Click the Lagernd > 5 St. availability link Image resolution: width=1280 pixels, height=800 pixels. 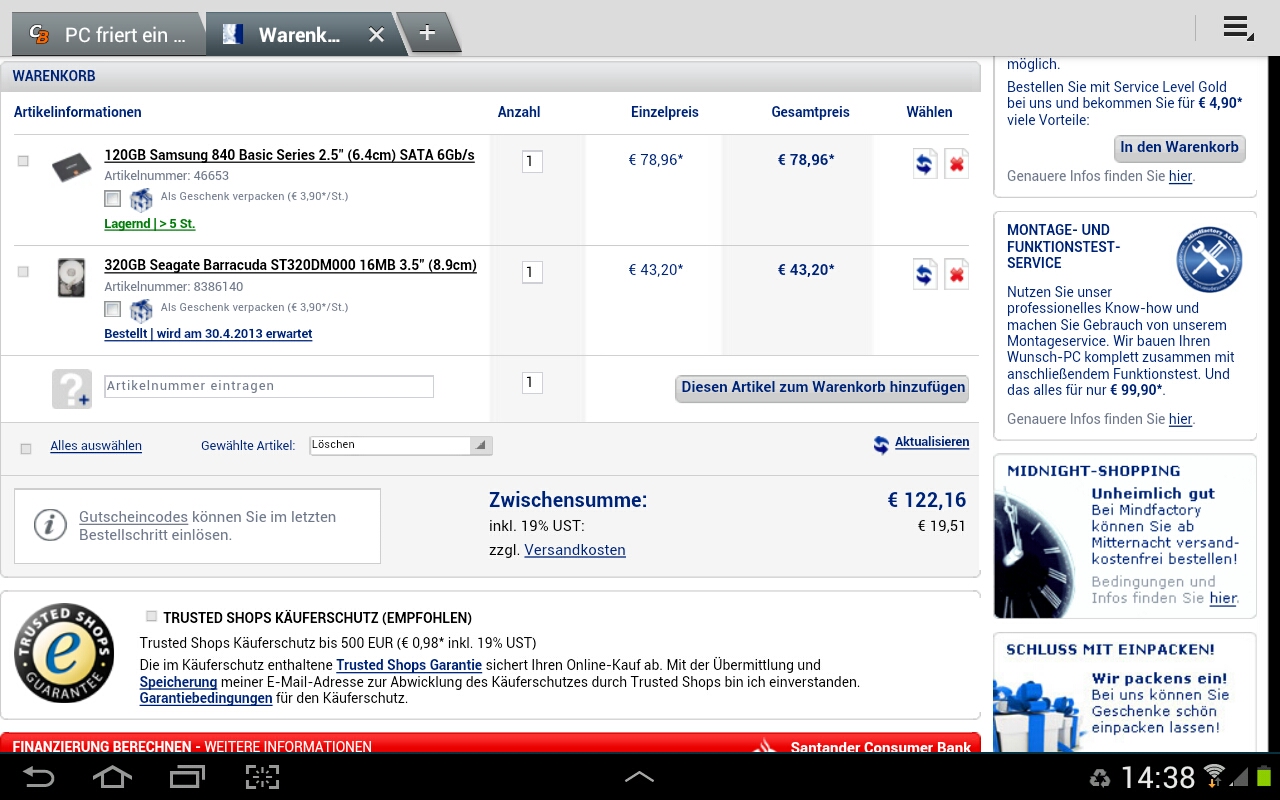[150, 224]
